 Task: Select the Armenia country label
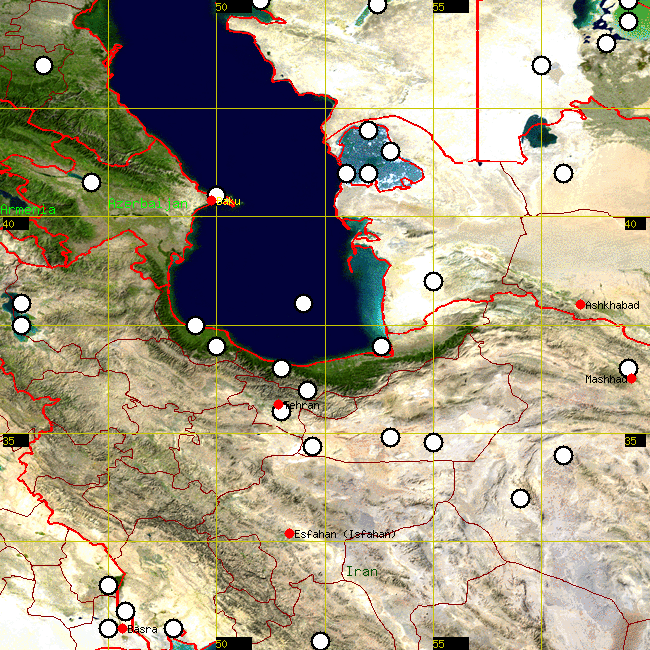click(x=28, y=210)
